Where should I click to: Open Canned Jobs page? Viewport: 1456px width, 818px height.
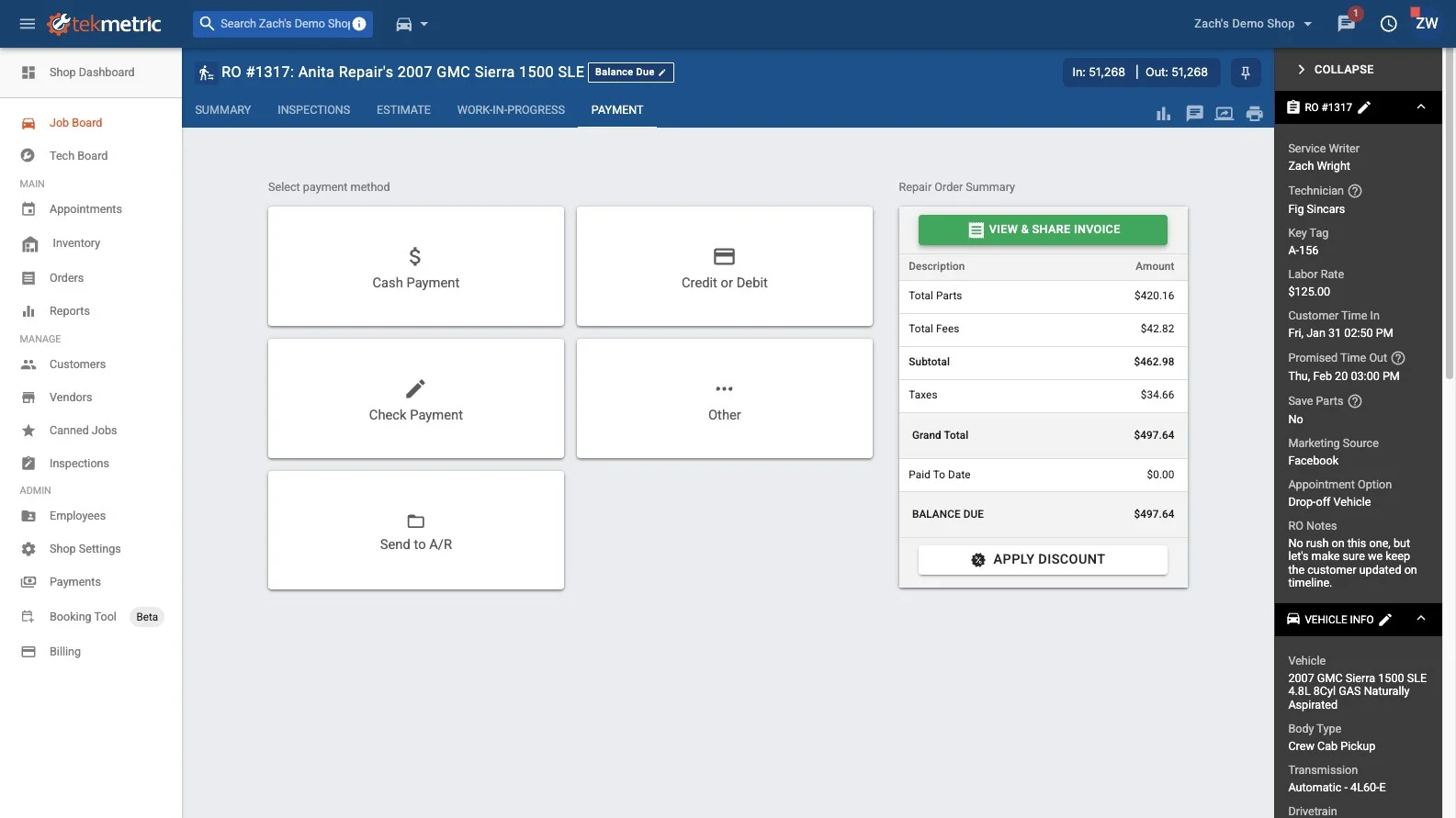(91, 431)
